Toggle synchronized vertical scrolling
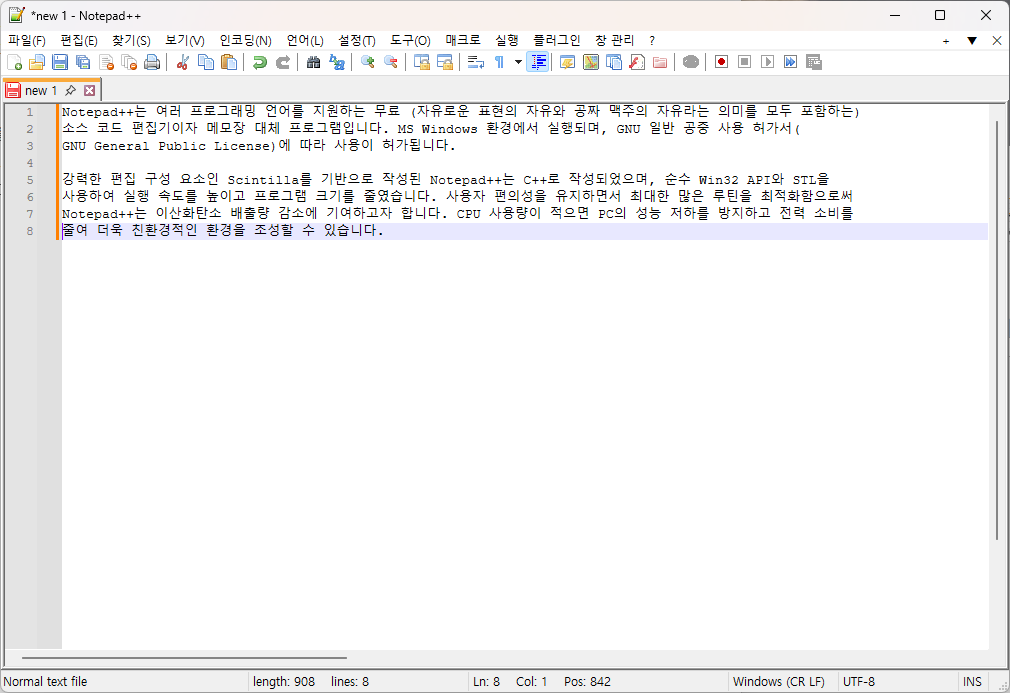The width and height of the screenshot is (1010, 693). tap(422, 62)
